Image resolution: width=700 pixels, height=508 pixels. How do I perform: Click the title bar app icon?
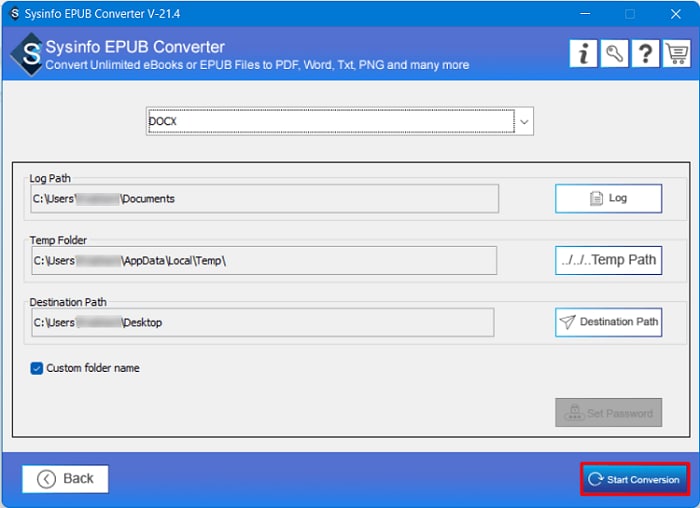tap(15, 13)
